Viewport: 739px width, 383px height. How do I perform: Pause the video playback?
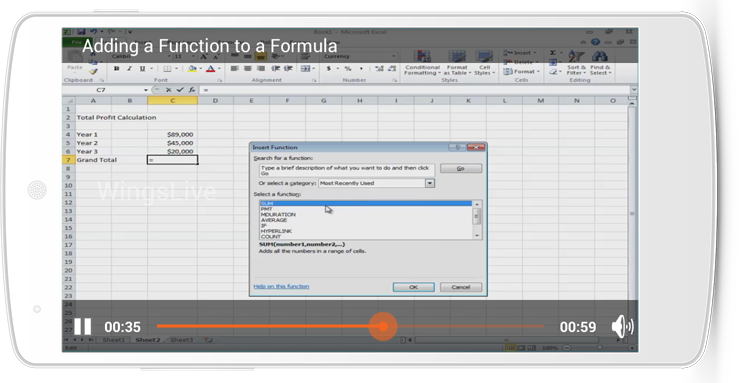pos(82,326)
